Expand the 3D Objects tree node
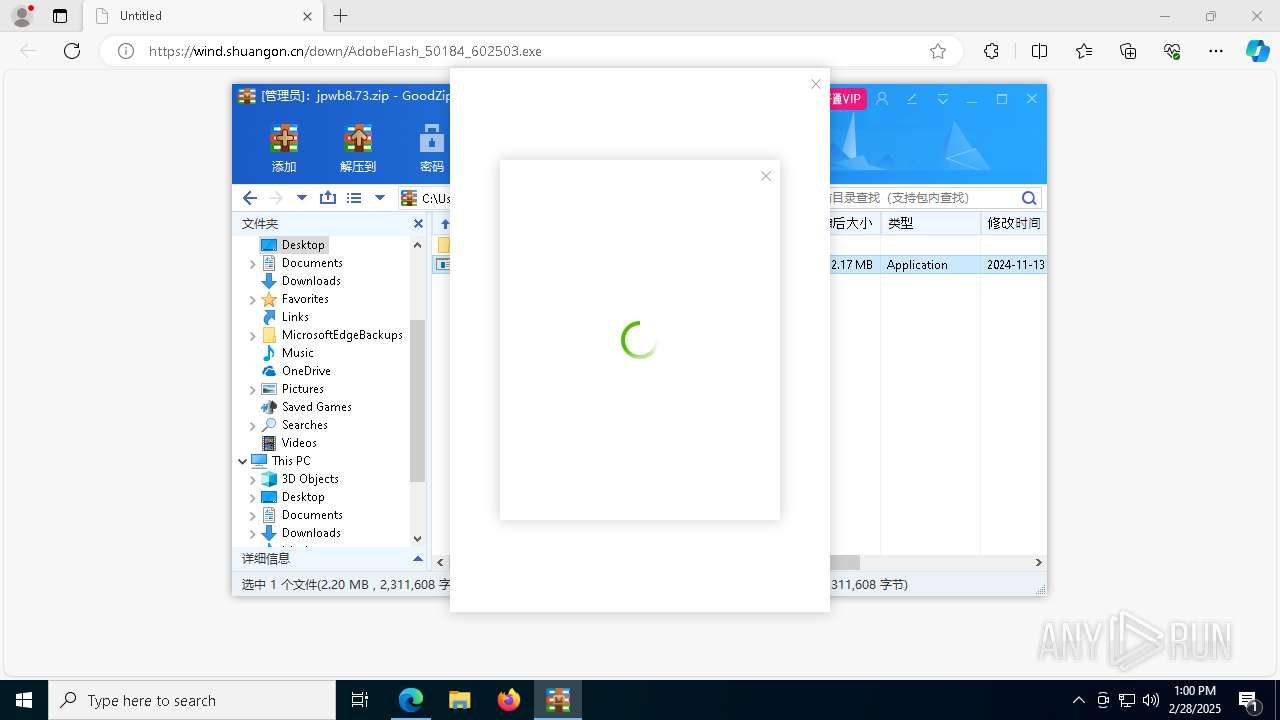 tap(252, 480)
